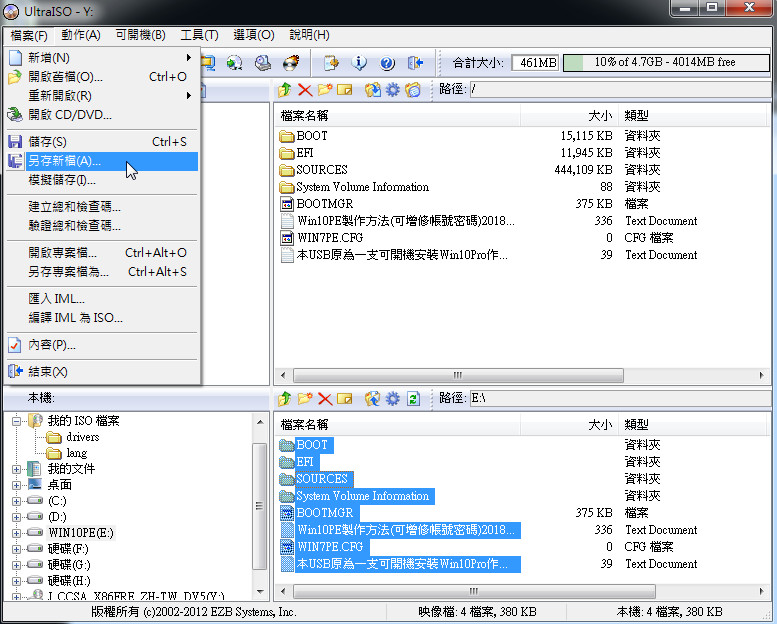Select BOOTMGR file in image pane

[x=325, y=204]
